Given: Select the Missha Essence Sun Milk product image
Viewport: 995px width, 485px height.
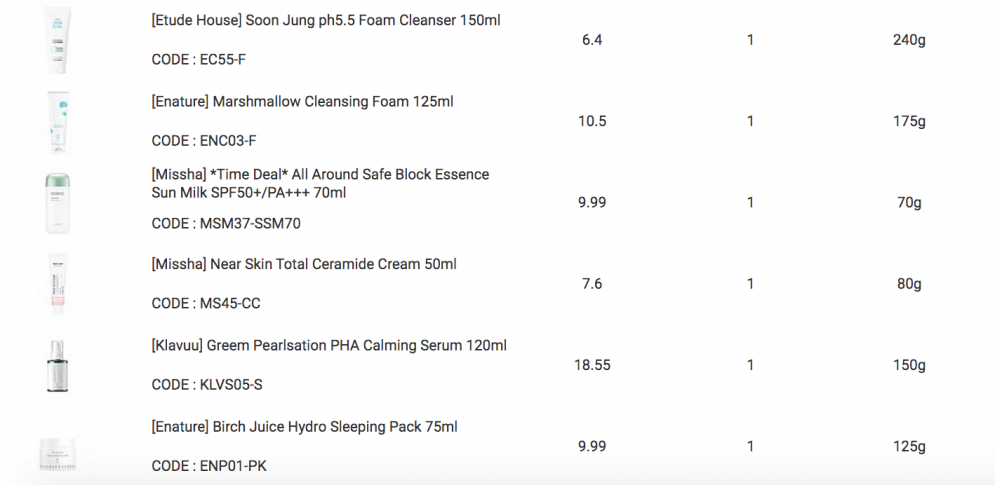Looking at the screenshot, I should (58, 203).
